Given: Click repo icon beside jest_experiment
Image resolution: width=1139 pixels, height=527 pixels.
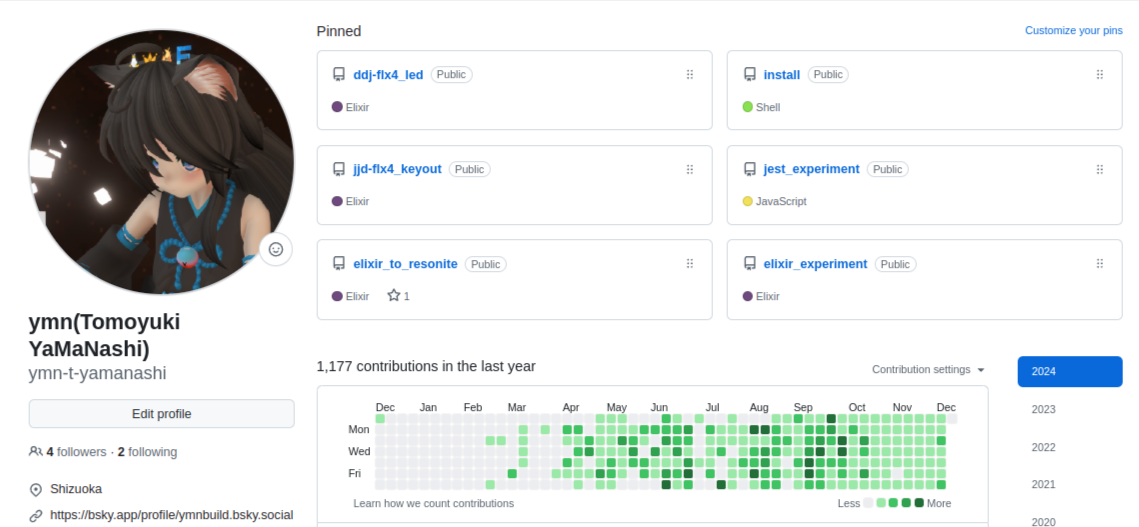Looking at the screenshot, I should click(750, 169).
